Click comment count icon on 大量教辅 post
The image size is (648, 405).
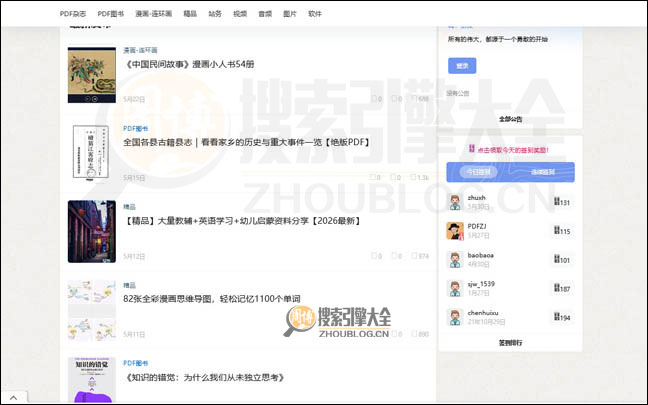coord(376,256)
